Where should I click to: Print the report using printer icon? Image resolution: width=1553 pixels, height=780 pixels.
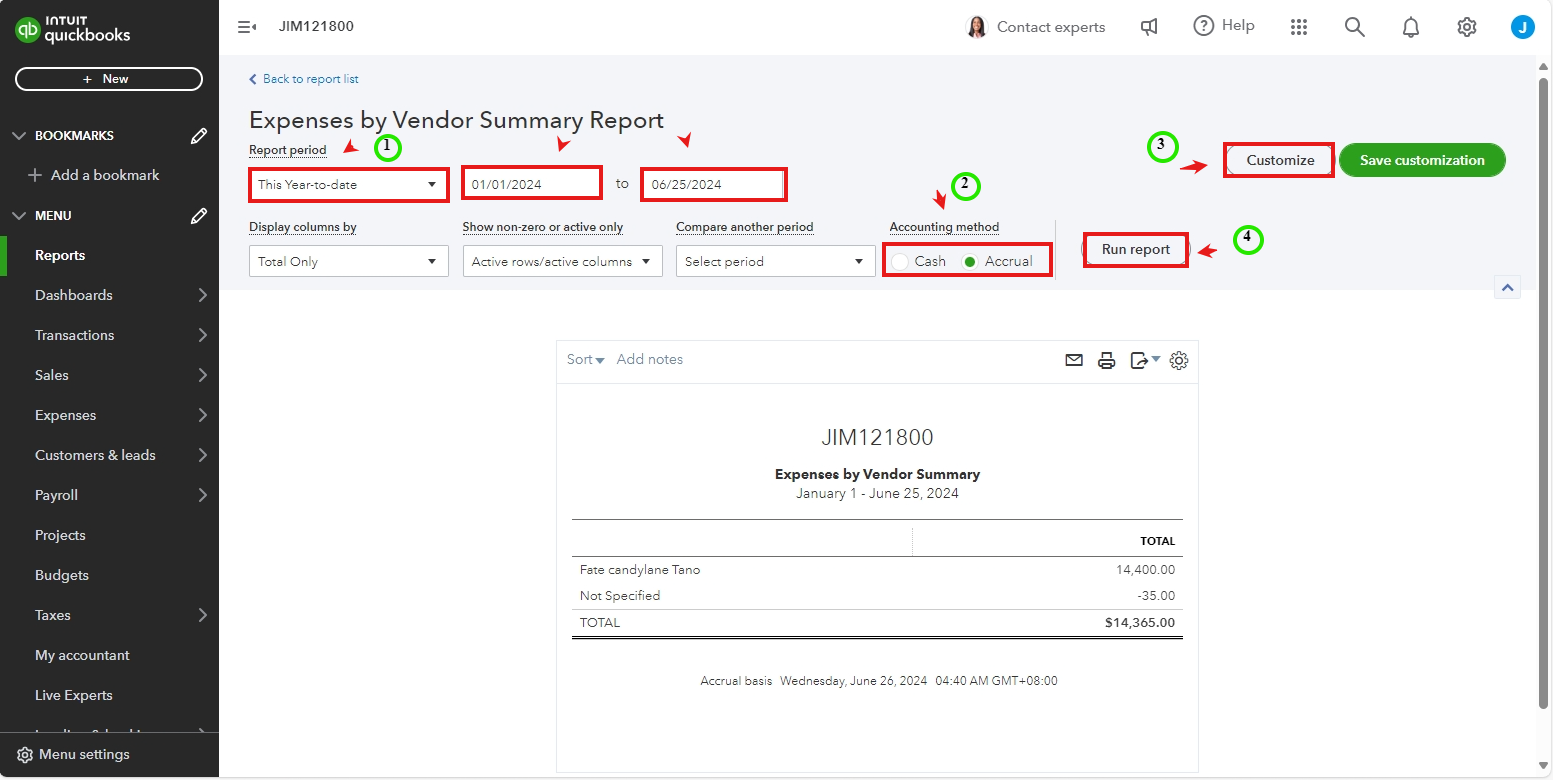coord(1106,360)
